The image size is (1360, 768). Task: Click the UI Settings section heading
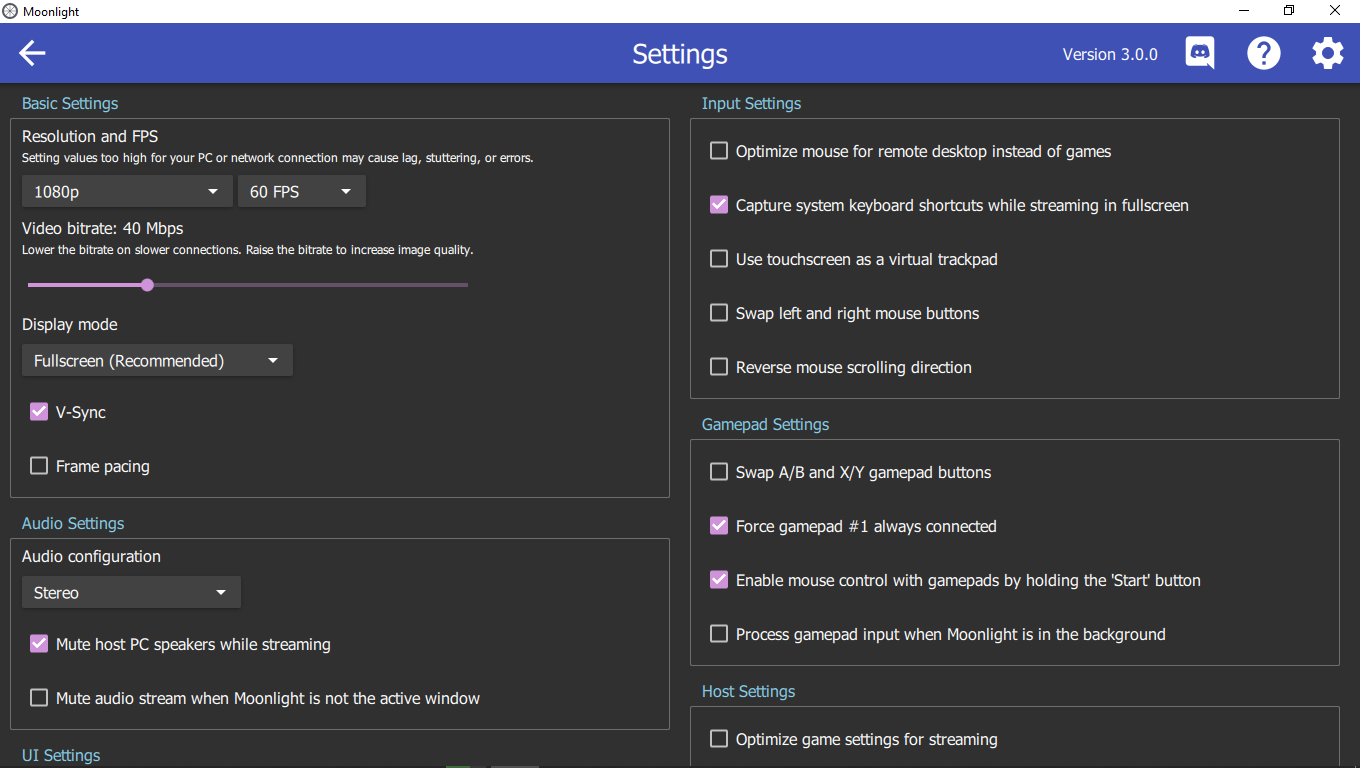pos(61,755)
